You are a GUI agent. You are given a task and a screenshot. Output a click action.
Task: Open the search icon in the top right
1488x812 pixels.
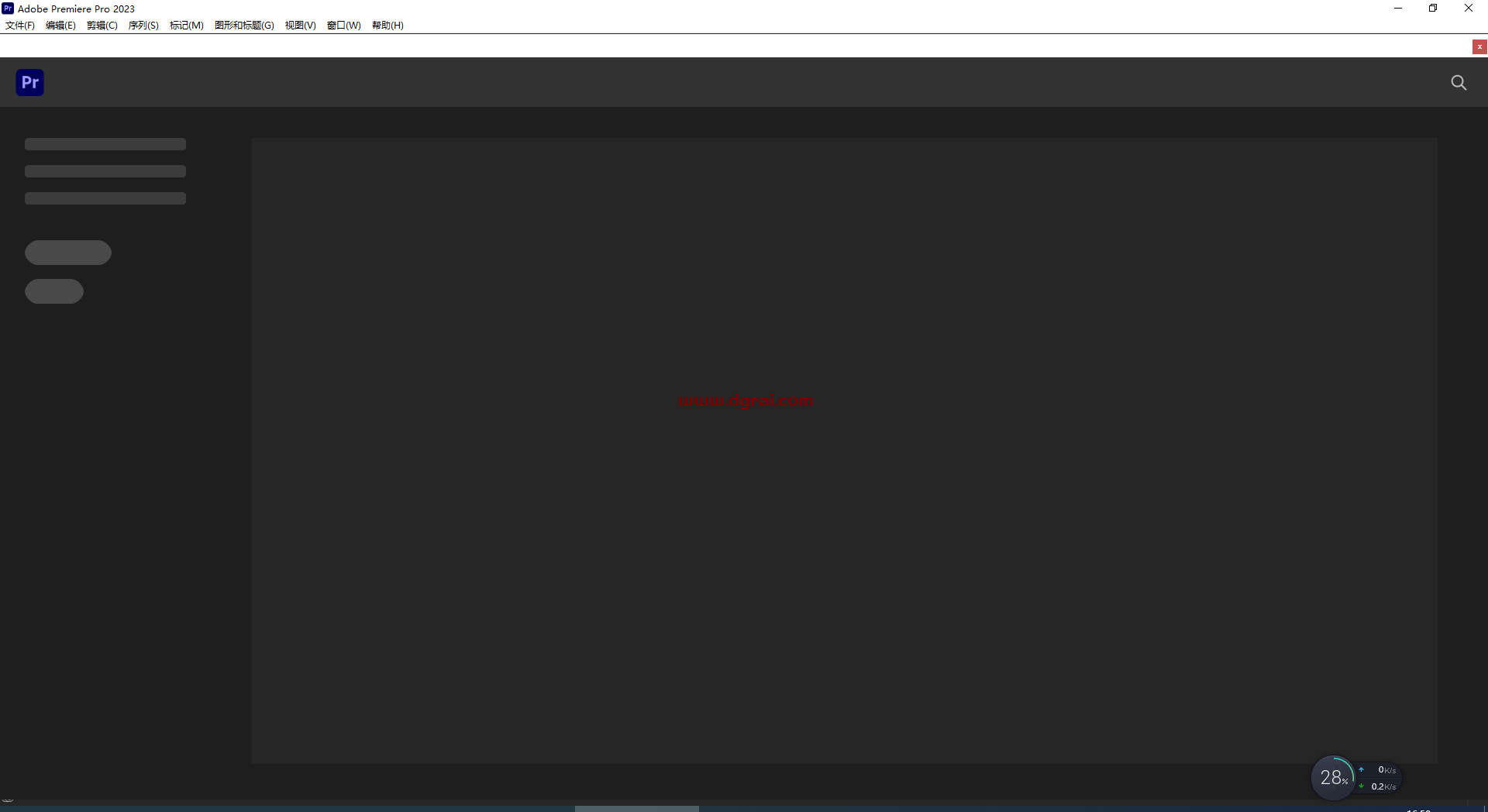(x=1459, y=82)
